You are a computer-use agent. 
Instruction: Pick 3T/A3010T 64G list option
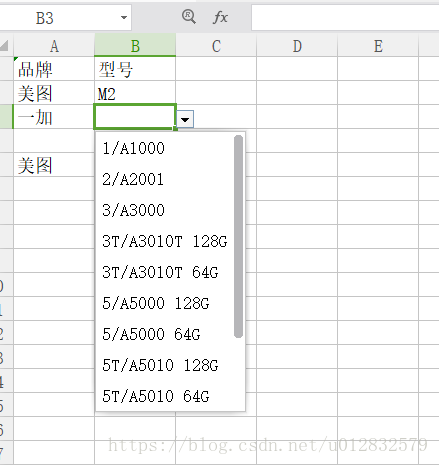165,272
